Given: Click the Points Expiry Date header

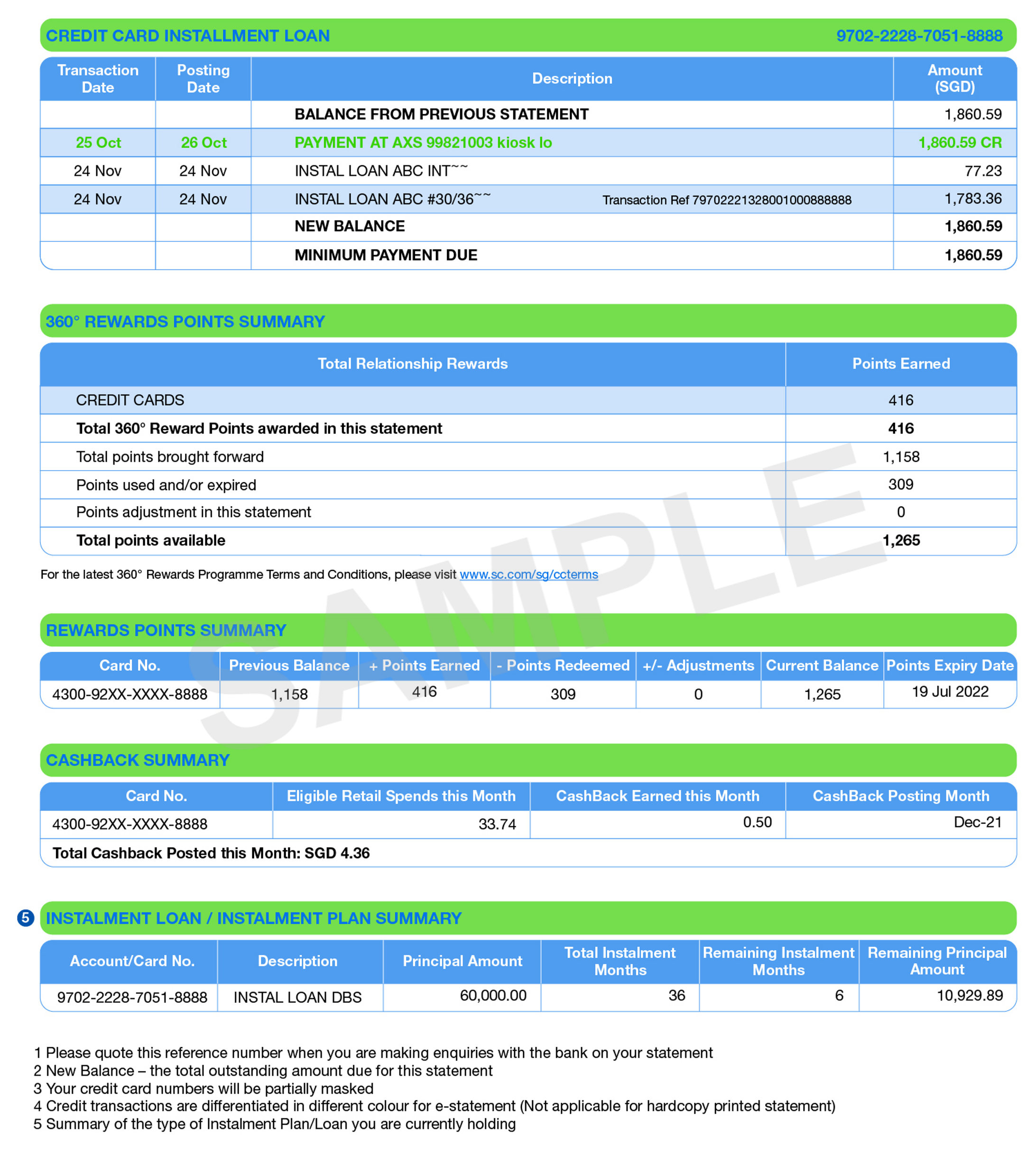Looking at the screenshot, I should click(x=949, y=666).
